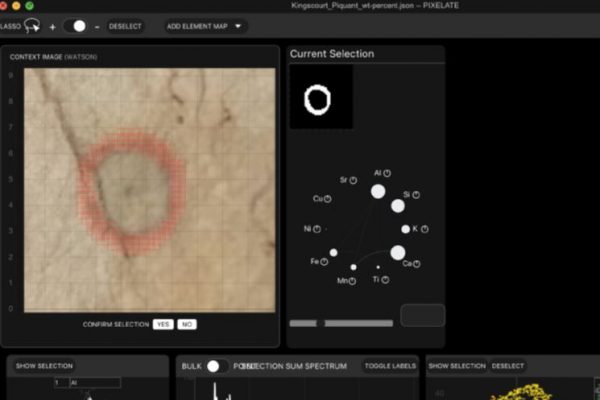Screen dimensions: 600x400
Task: Click the power icon next to Al
Action: tap(387, 173)
